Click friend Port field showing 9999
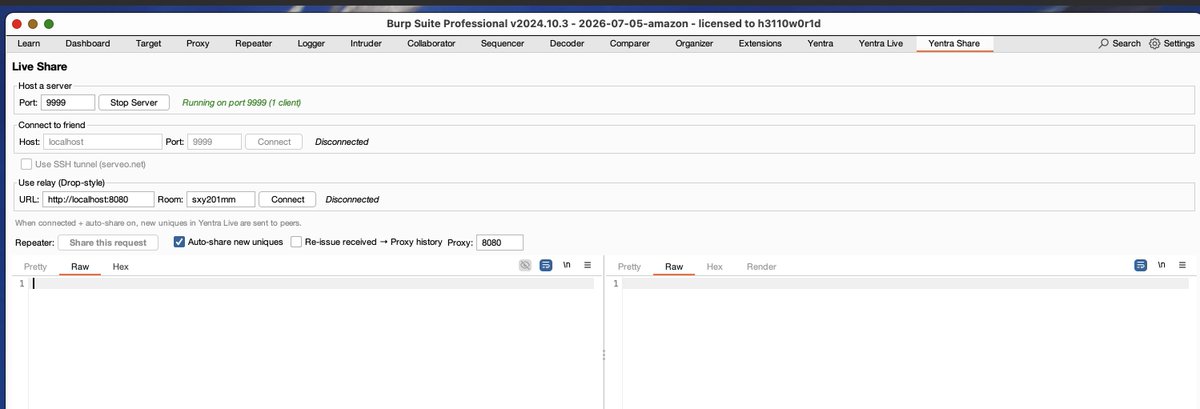This screenshot has width=1200, height=409. coord(213,141)
